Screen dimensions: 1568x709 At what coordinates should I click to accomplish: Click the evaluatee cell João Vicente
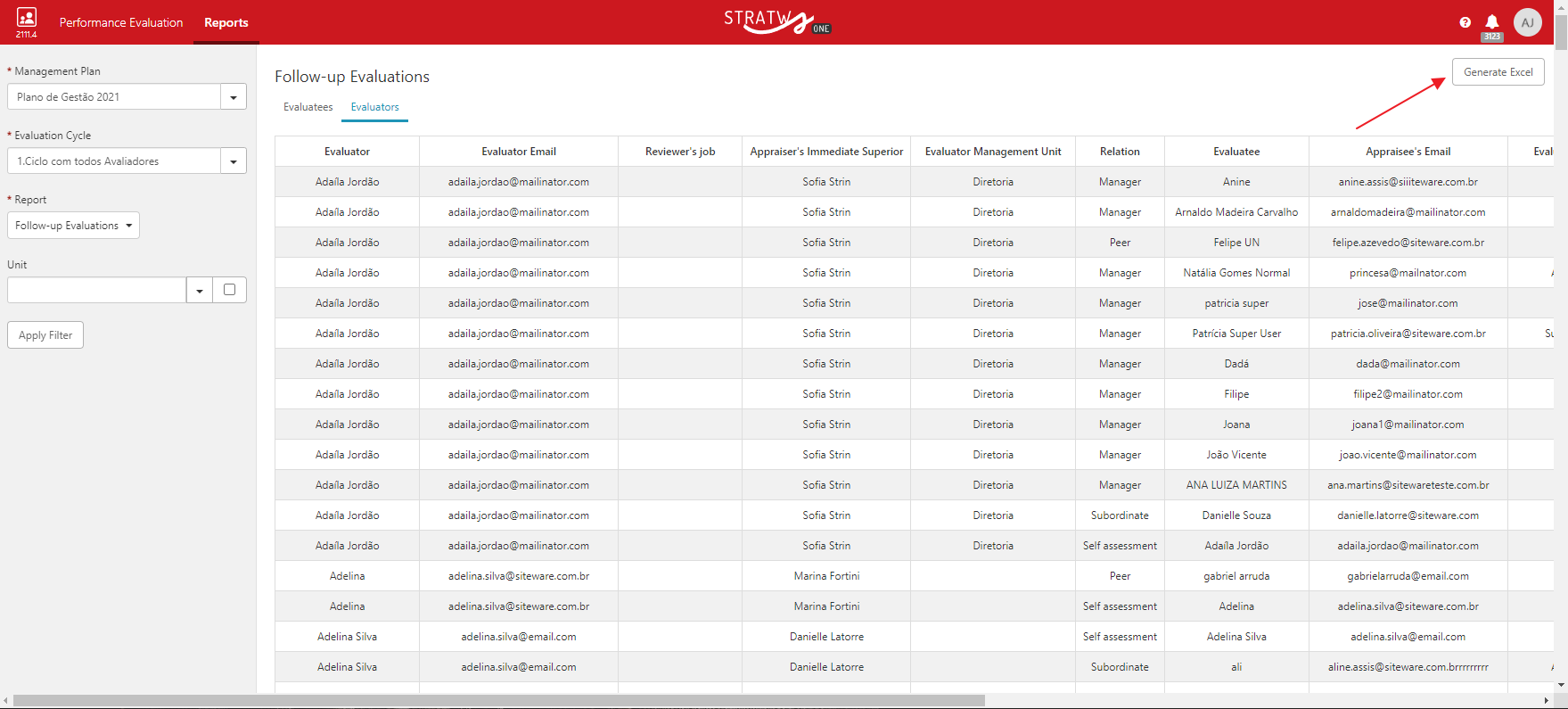(1236, 455)
